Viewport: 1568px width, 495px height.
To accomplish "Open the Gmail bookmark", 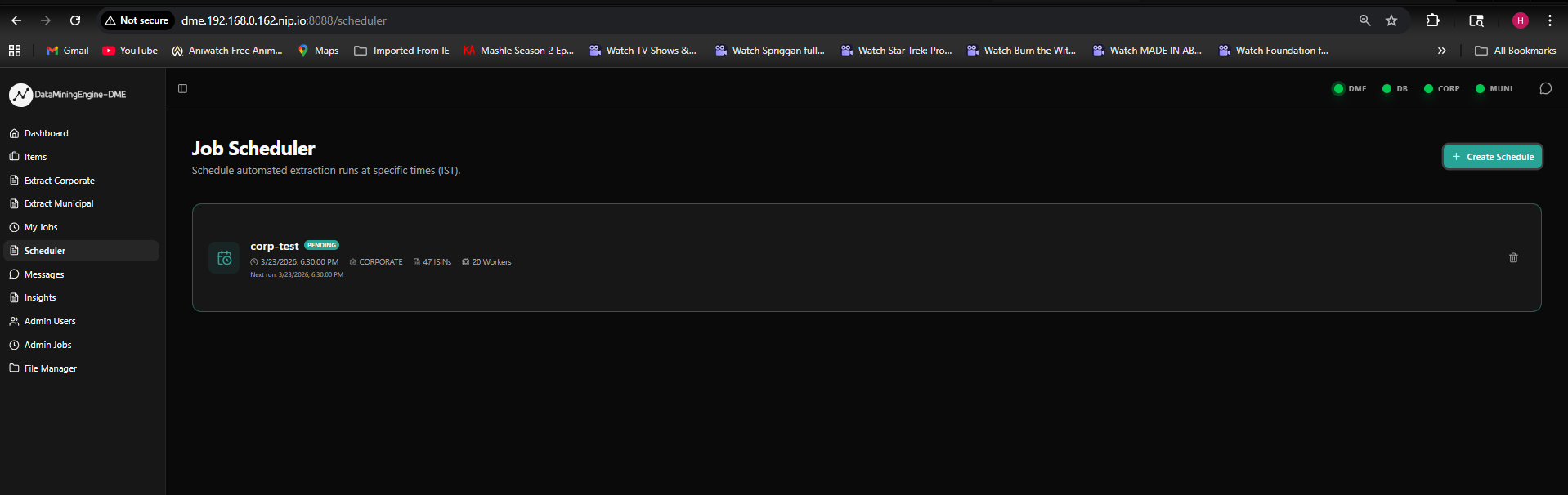I will click(x=67, y=51).
